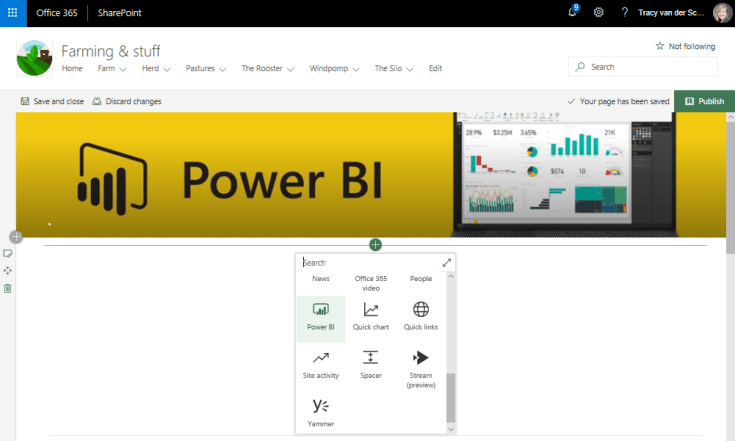Viewport: 735px width, 441px height.
Task: Click Edit in the site navigation
Action: [435, 68]
